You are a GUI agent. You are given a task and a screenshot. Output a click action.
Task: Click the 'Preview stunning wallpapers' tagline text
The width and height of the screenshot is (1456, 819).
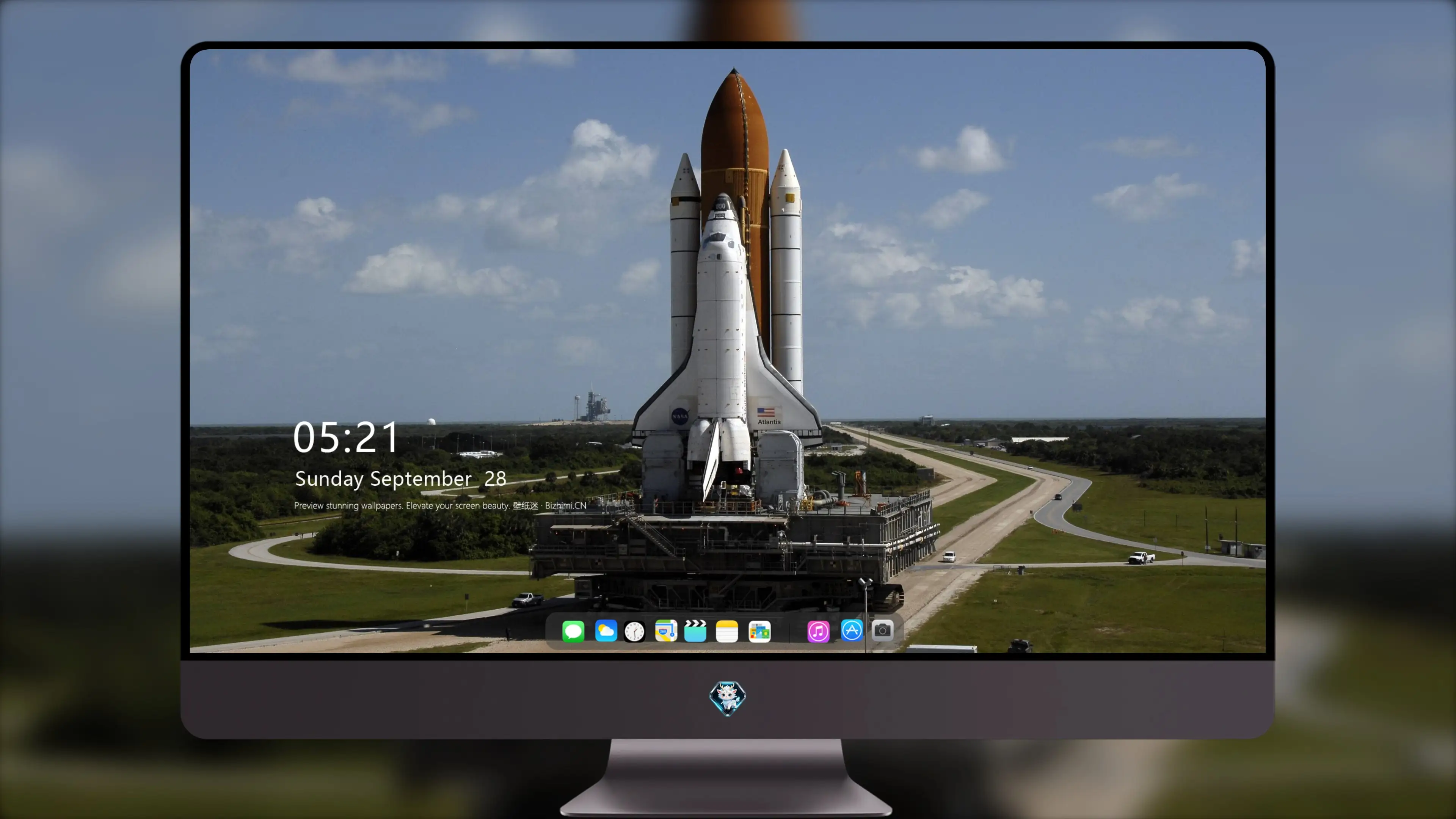tap(440, 505)
